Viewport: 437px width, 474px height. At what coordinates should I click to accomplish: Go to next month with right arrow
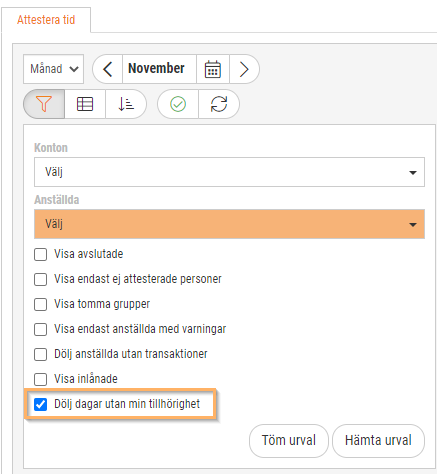(x=244, y=69)
